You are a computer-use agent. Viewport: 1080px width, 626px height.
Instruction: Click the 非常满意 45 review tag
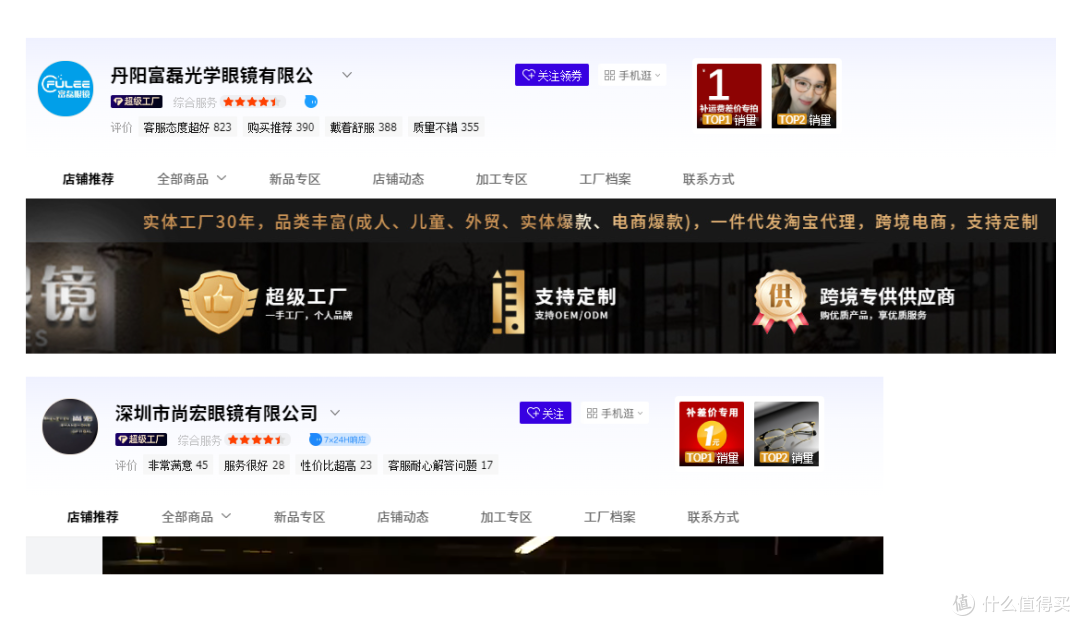click(178, 466)
